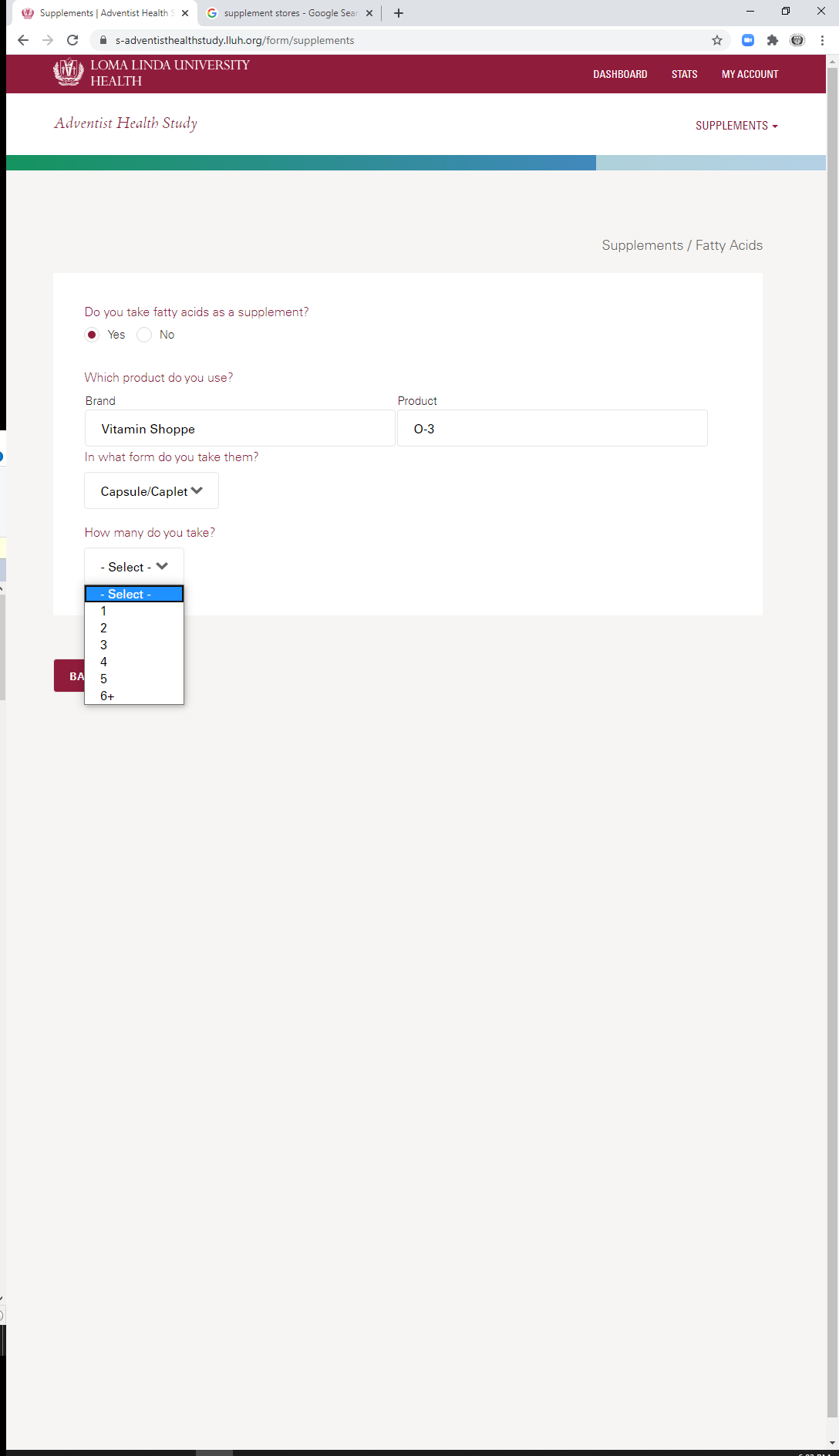Select Yes for fatty acids supplement

[x=92, y=335]
